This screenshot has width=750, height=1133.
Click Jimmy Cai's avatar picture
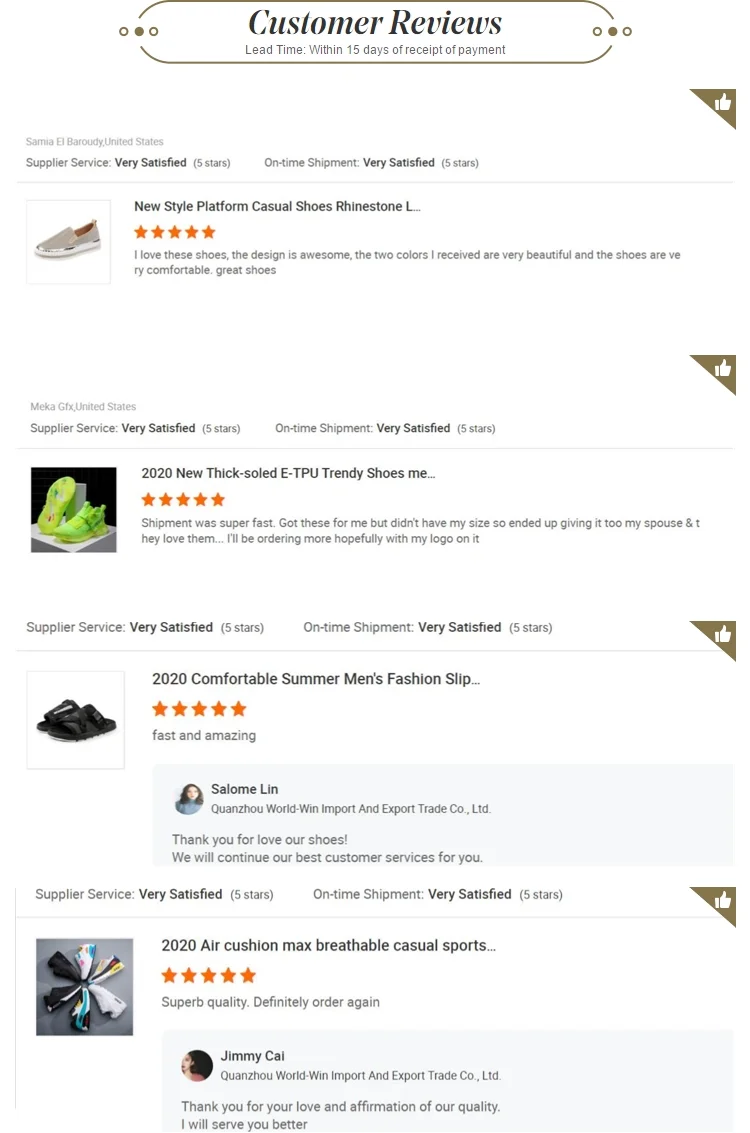[x=197, y=1065]
